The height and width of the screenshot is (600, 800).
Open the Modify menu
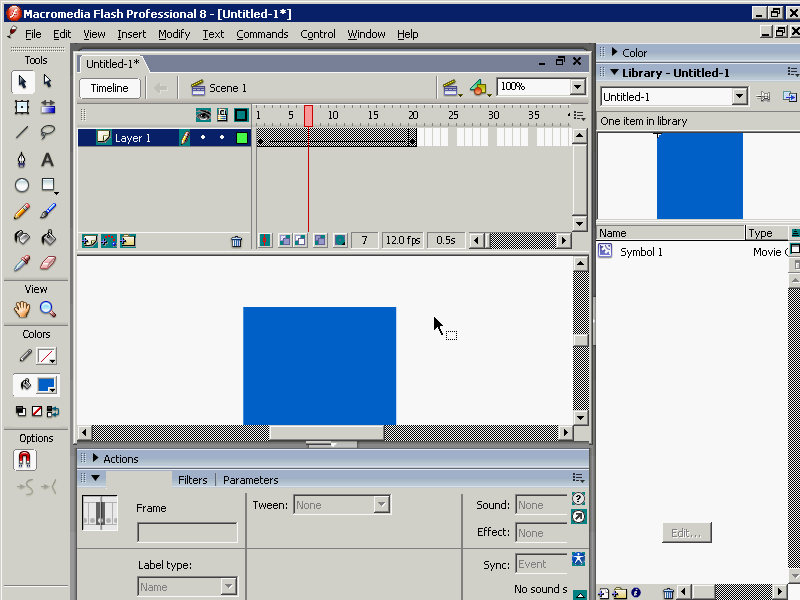(x=173, y=34)
